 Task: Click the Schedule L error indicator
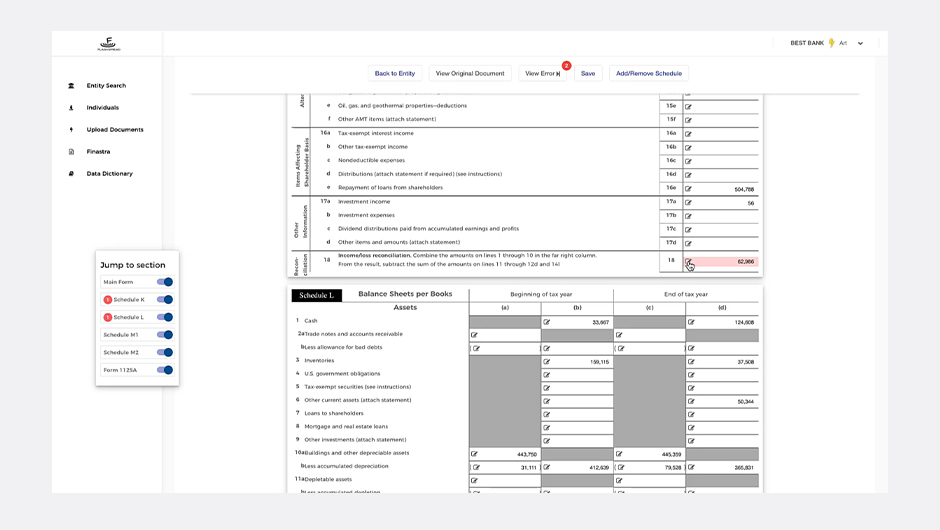pyautogui.click(x=108, y=317)
